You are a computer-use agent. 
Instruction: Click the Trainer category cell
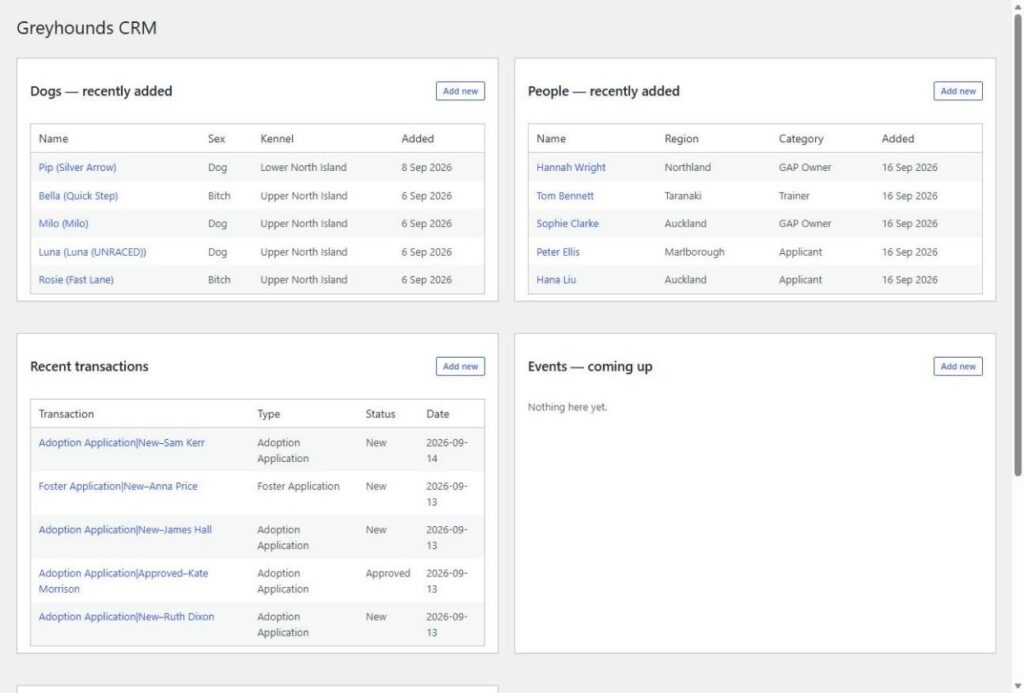click(x=793, y=195)
